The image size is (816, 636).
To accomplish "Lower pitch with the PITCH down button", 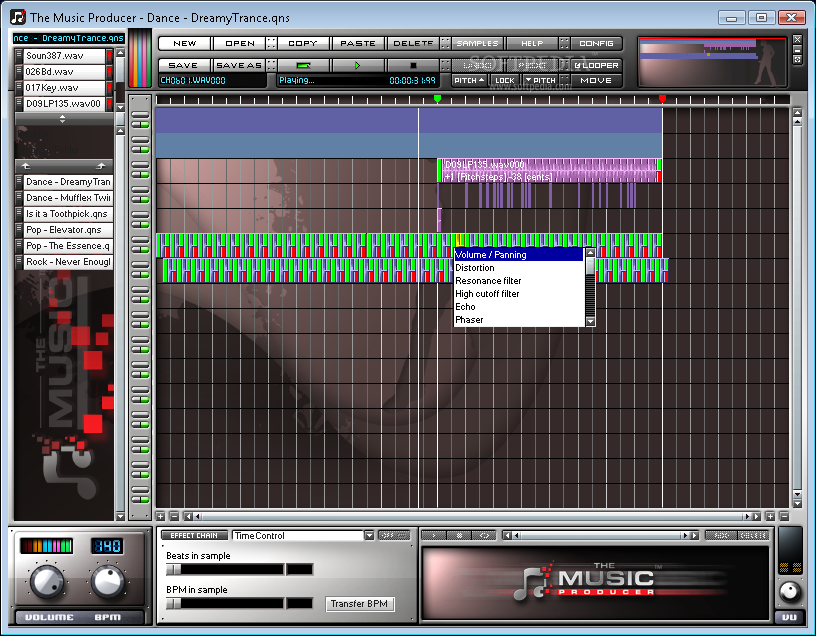I will tap(540, 81).
